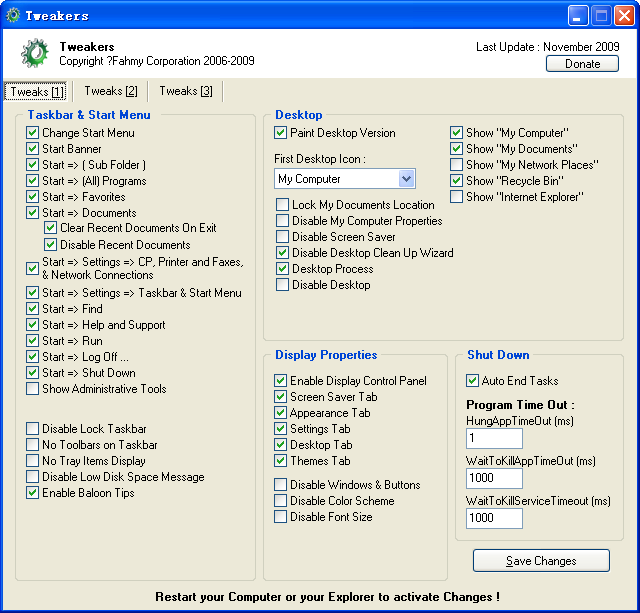Close the Tweakers window

point(624,16)
